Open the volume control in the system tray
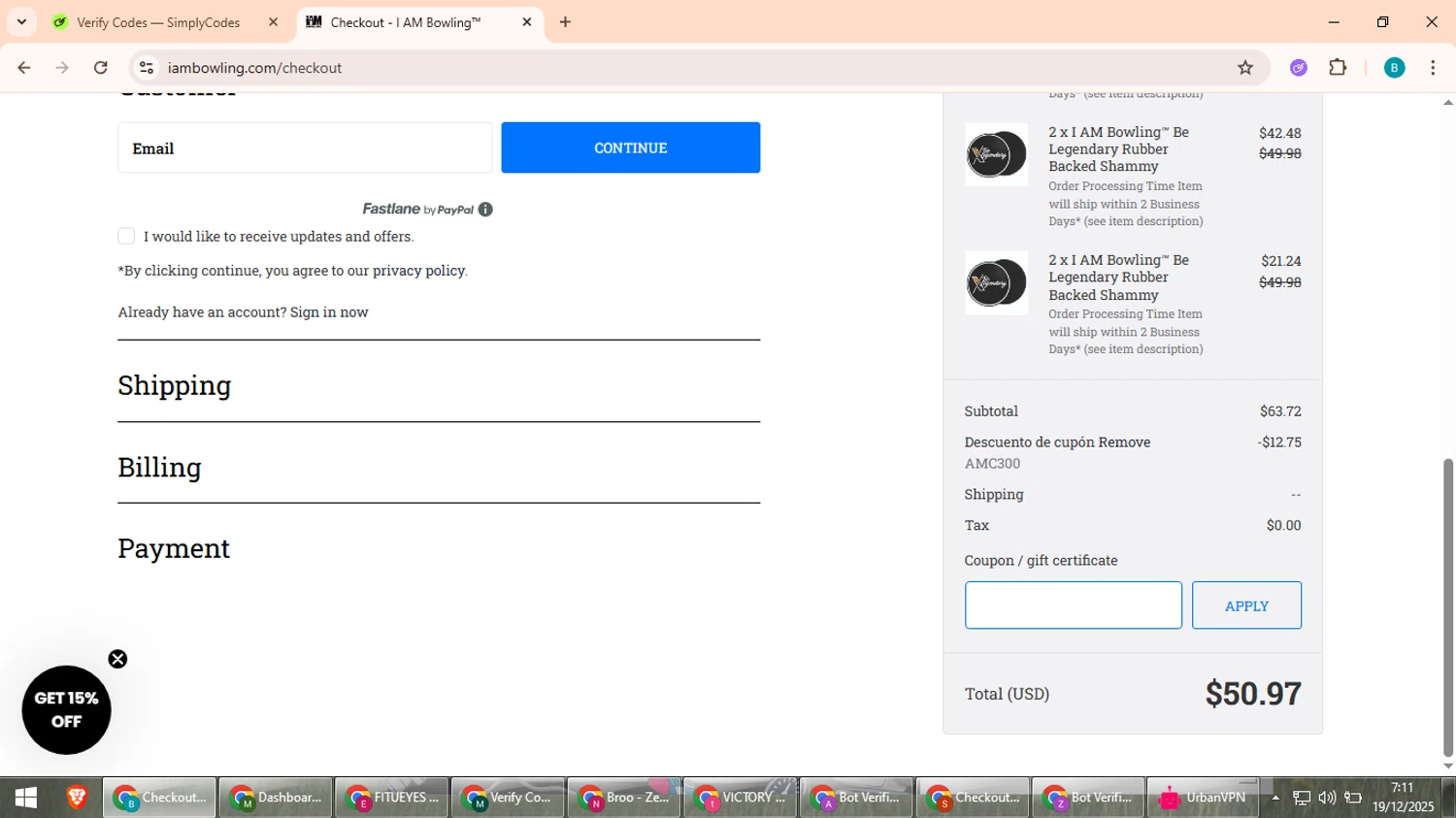Image resolution: width=1456 pixels, height=818 pixels. 1327,798
